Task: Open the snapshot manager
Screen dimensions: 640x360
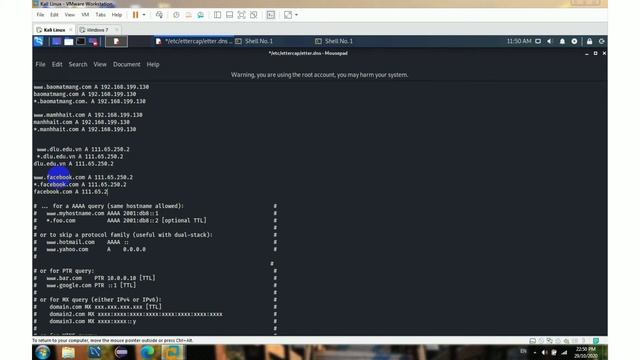Action: pyautogui.click(x=200, y=15)
